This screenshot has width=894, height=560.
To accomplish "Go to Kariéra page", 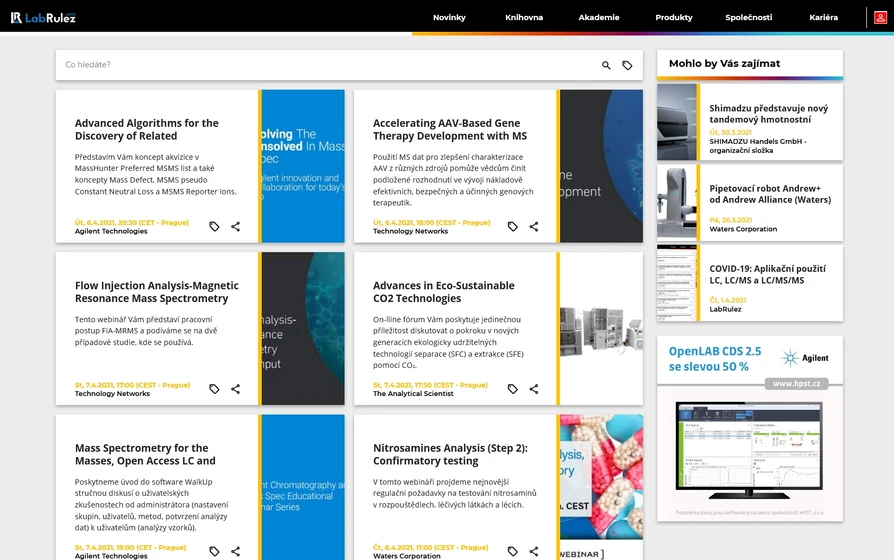I will pyautogui.click(x=824, y=18).
